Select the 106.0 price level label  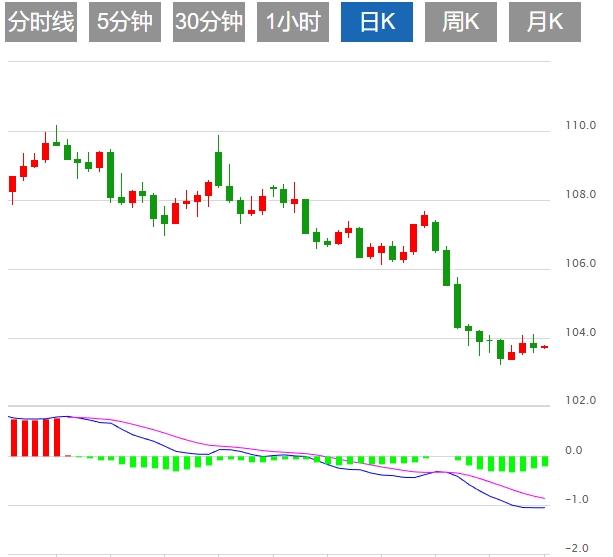[581, 264]
